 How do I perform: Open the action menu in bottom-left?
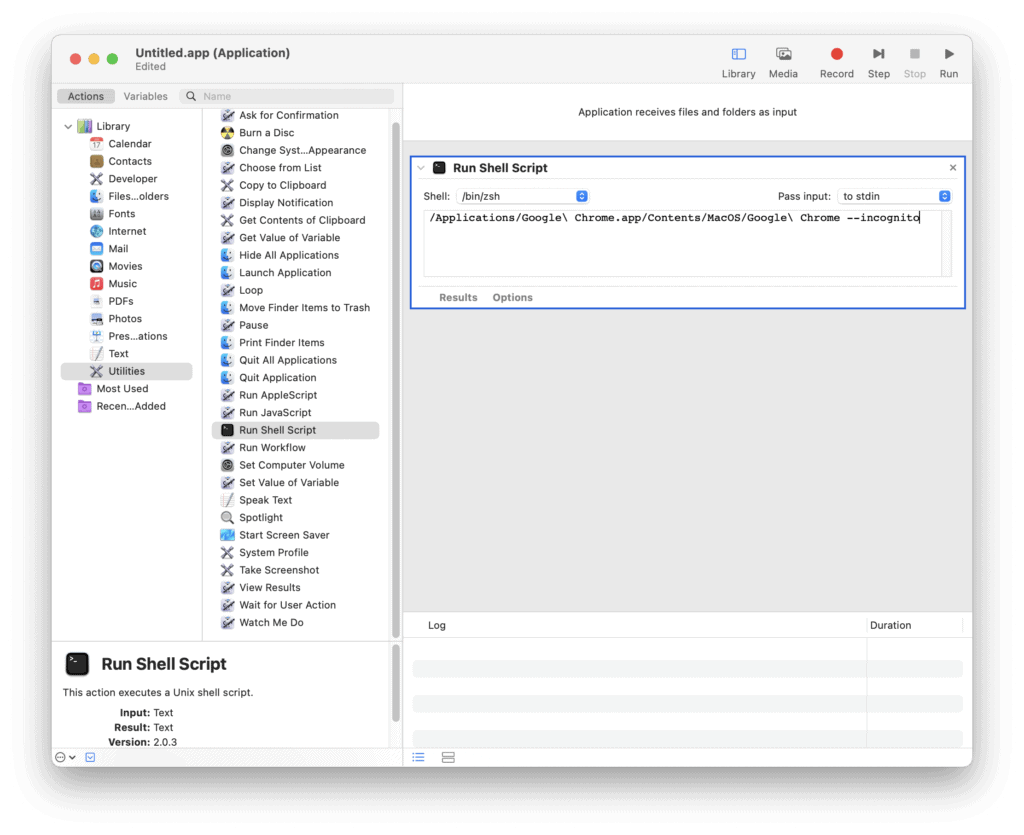click(x=65, y=758)
